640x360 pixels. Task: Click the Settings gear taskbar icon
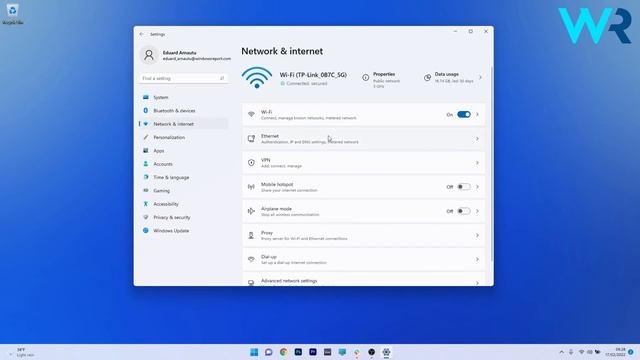pos(386,352)
